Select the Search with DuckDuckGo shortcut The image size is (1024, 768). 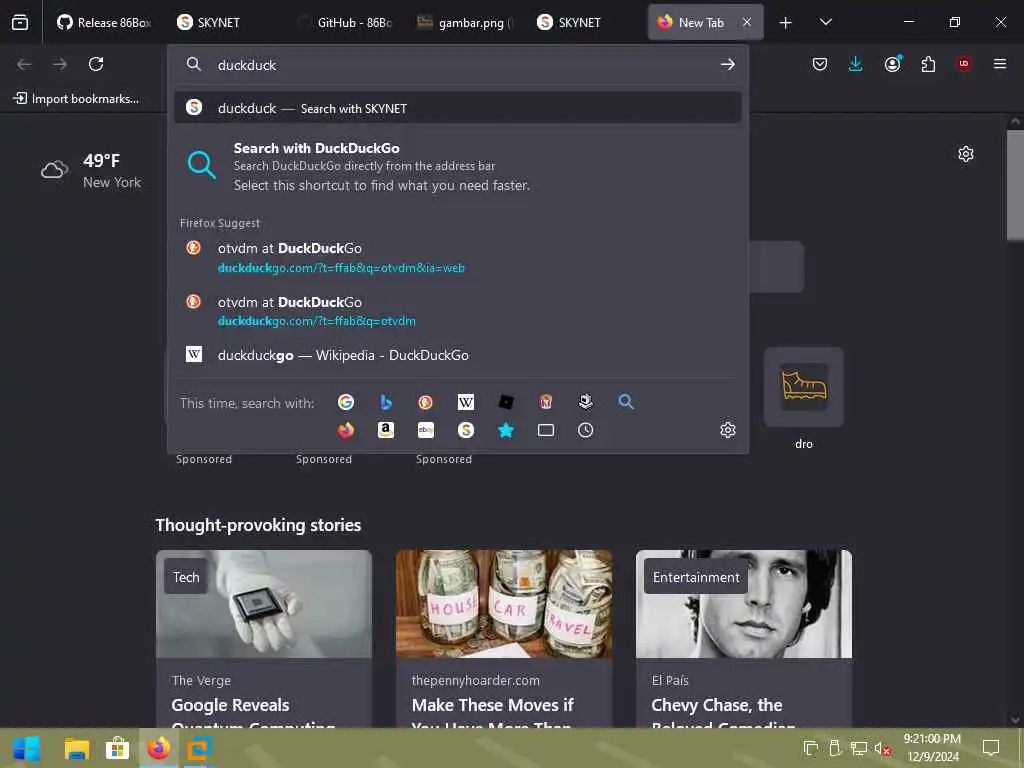point(457,166)
